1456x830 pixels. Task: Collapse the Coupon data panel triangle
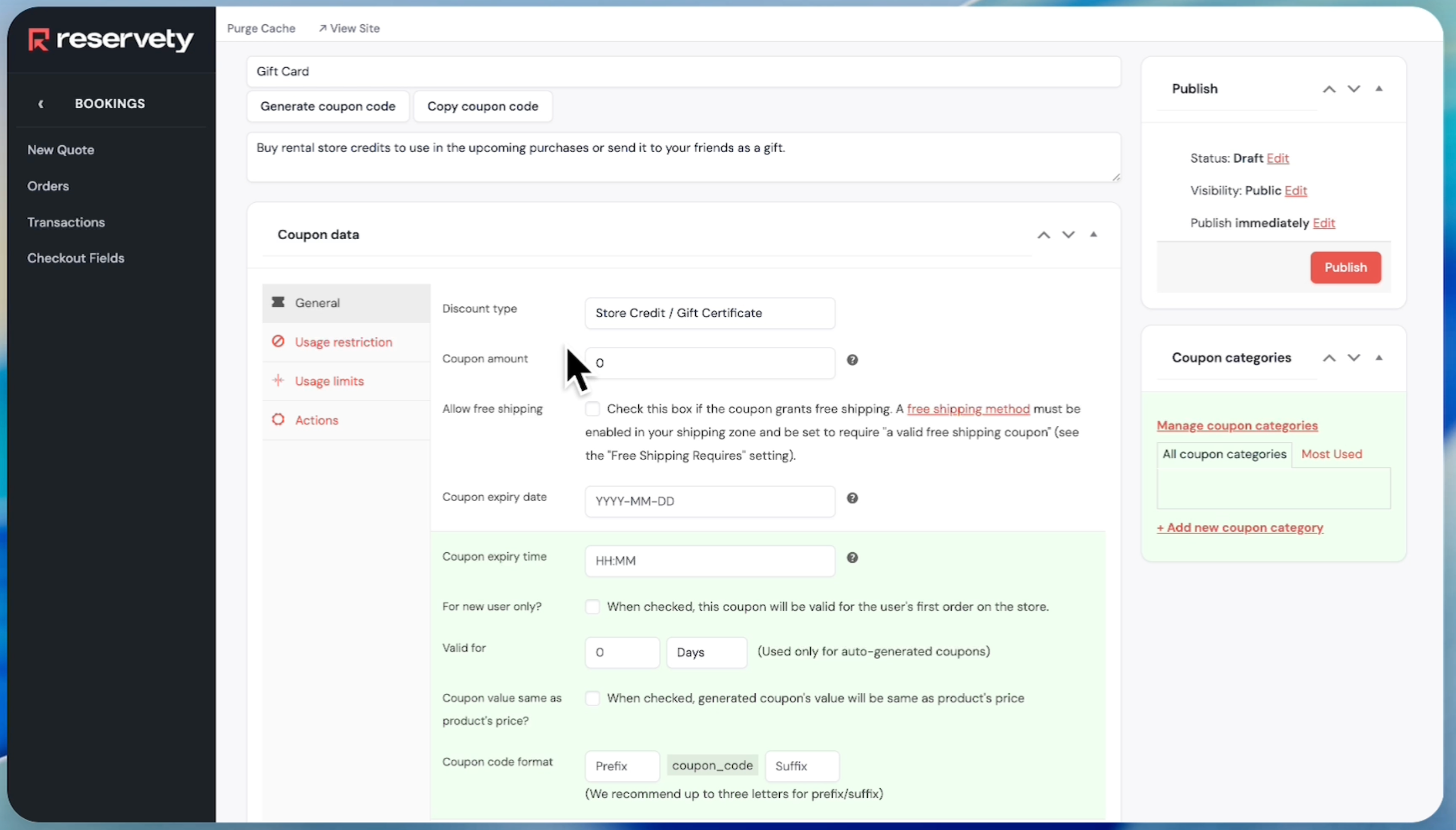tap(1093, 234)
